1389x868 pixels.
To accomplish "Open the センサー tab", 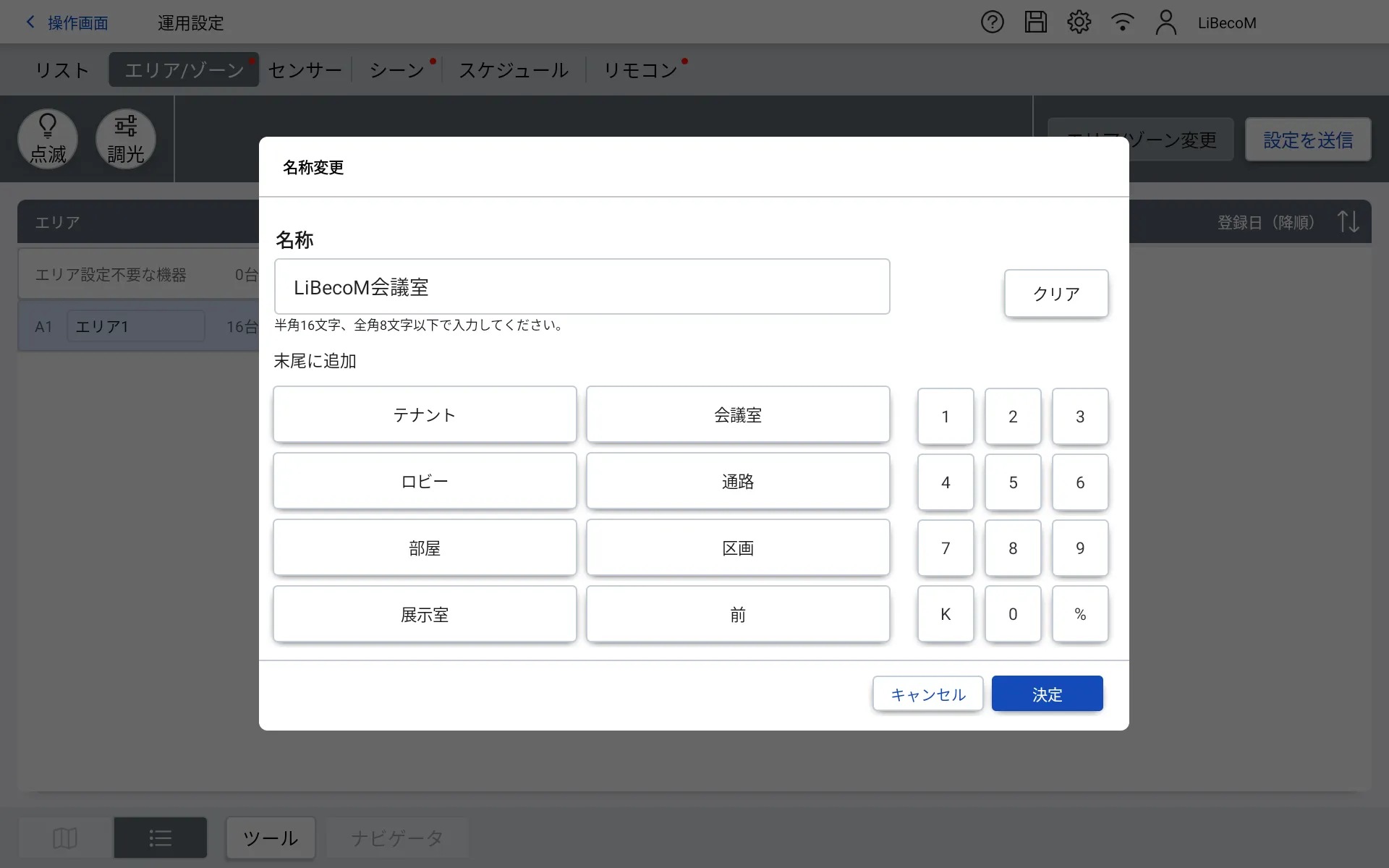I will tap(305, 70).
